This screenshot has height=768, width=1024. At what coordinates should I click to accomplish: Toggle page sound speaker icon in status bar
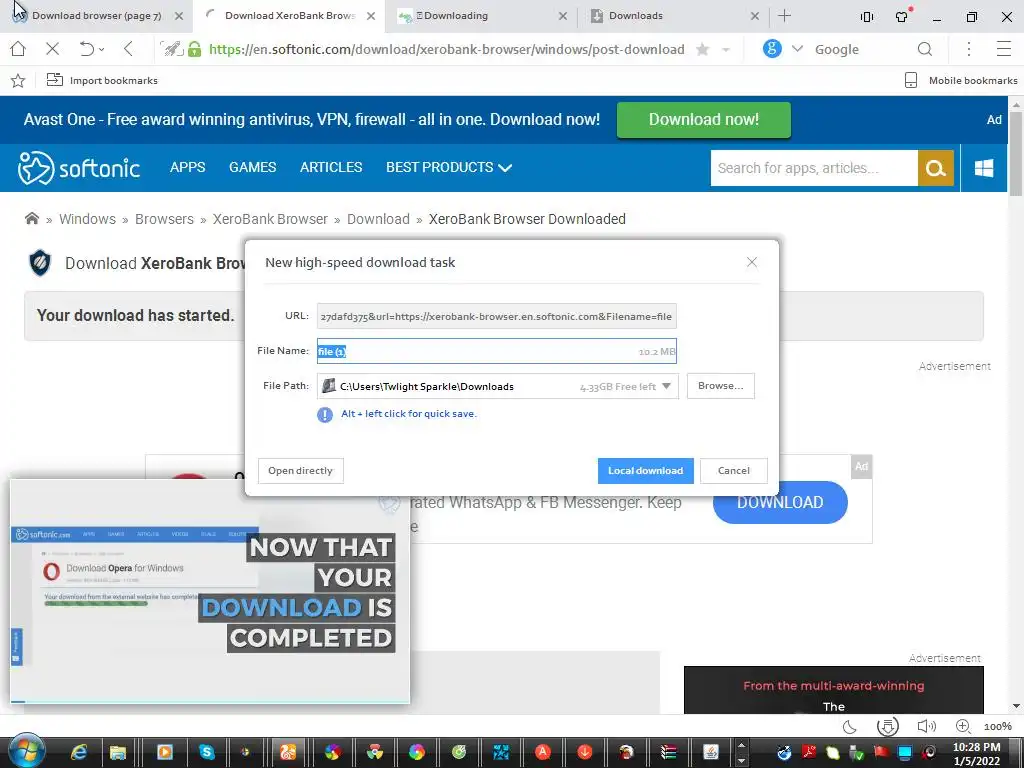[926, 726]
